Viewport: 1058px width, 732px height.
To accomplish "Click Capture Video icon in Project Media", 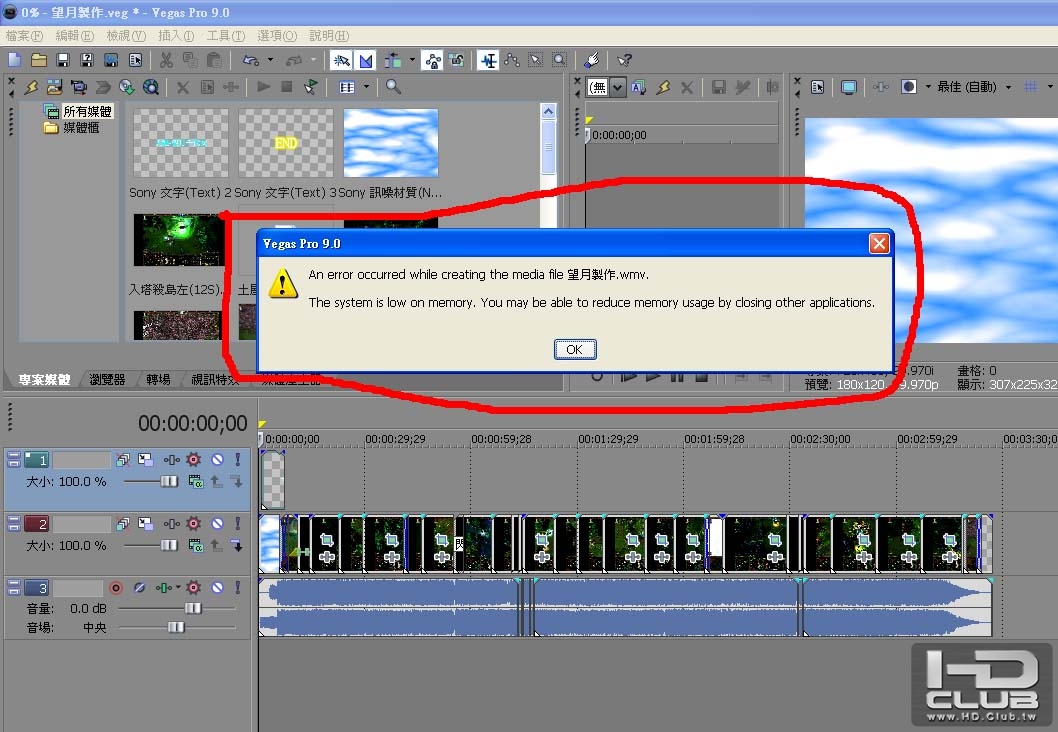I will pyautogui.click(x=78, y=87).
